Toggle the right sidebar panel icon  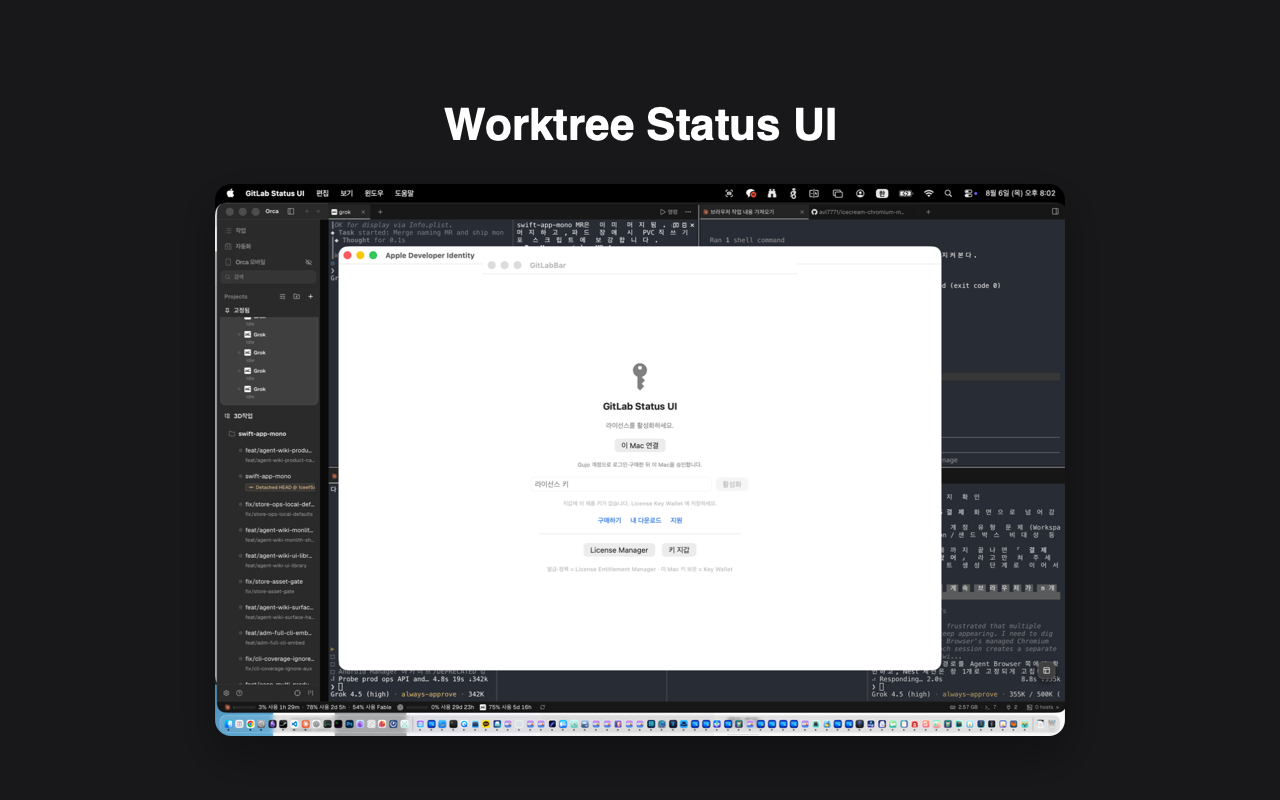1055,211
